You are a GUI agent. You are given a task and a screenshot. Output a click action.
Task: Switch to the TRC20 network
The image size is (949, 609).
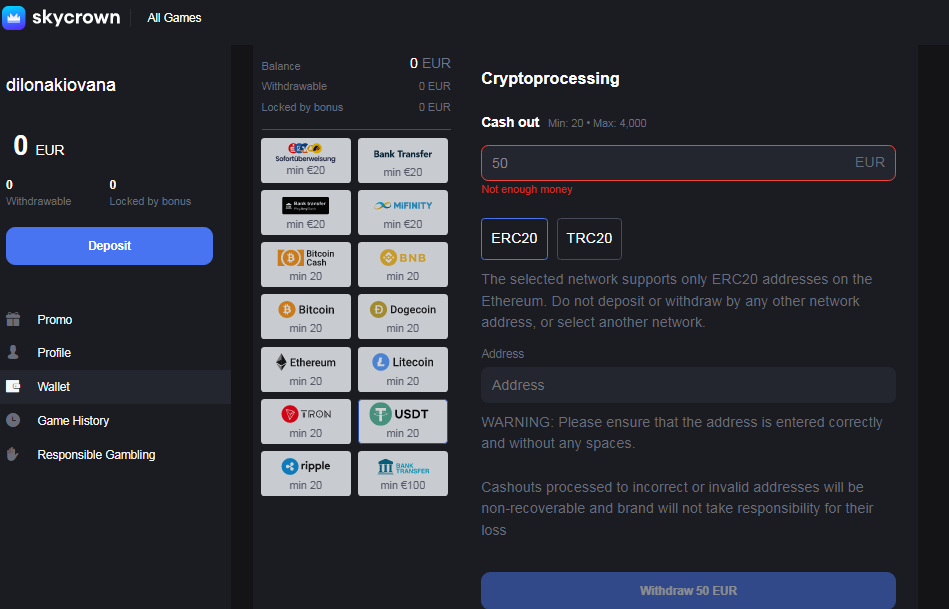pos(589,239)
